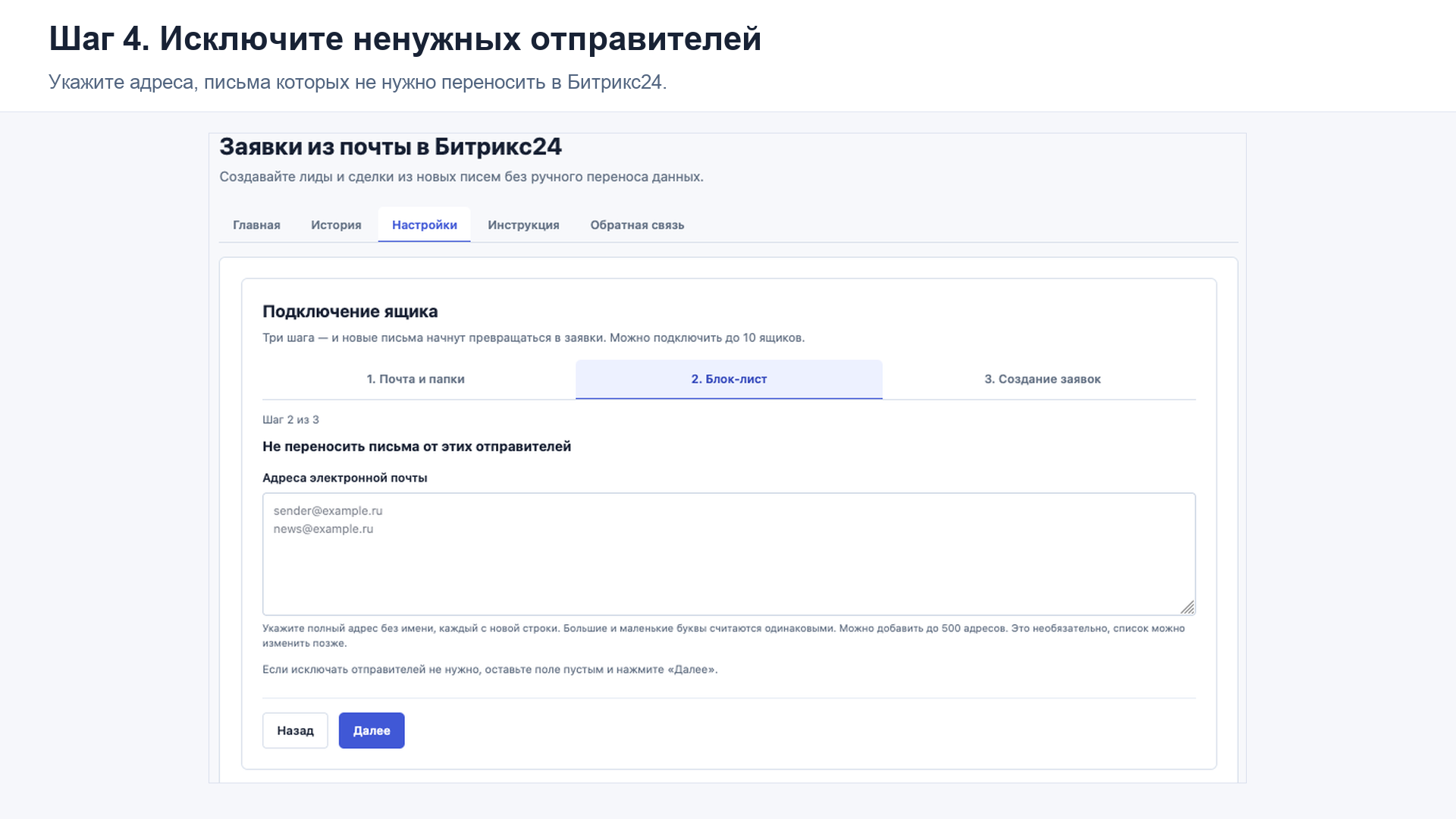Open the Инструкция tab

click(523, 225)
